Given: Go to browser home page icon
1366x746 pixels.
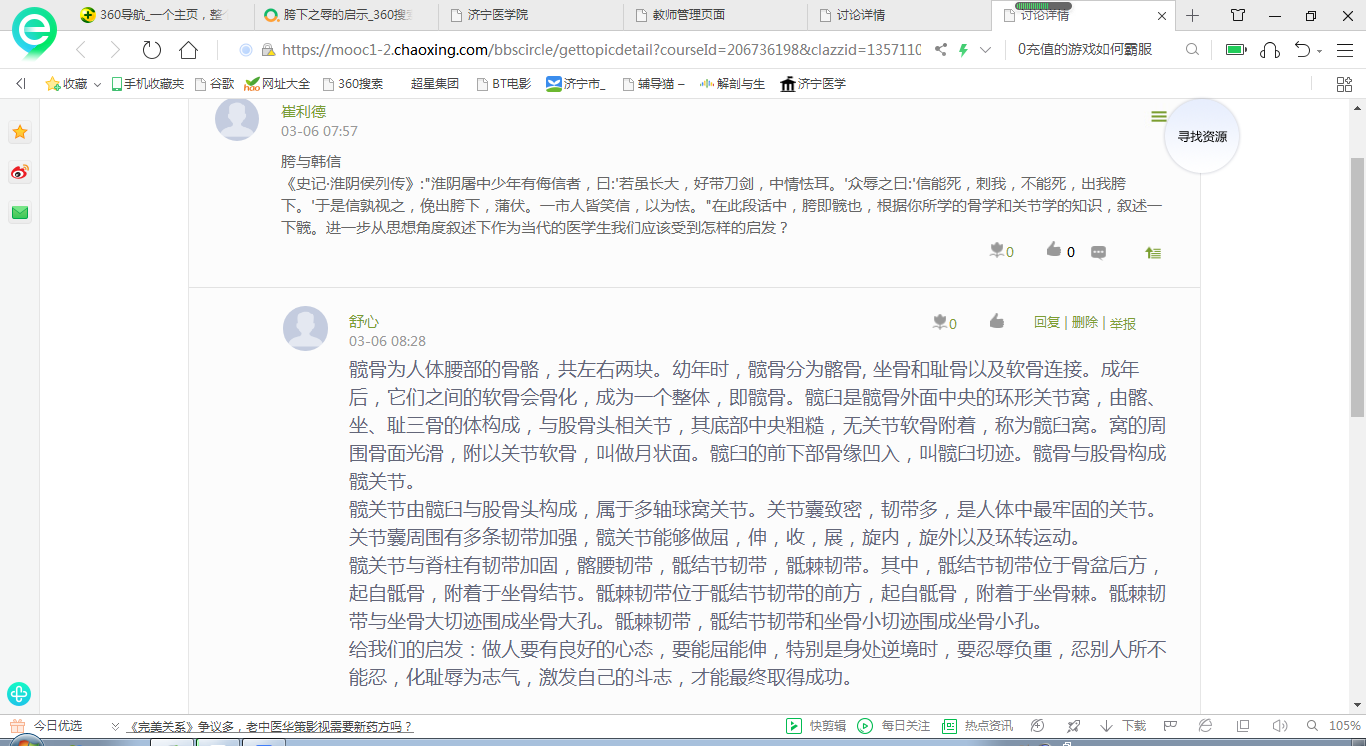Looking at the screenshot, I should pos(188,50).
